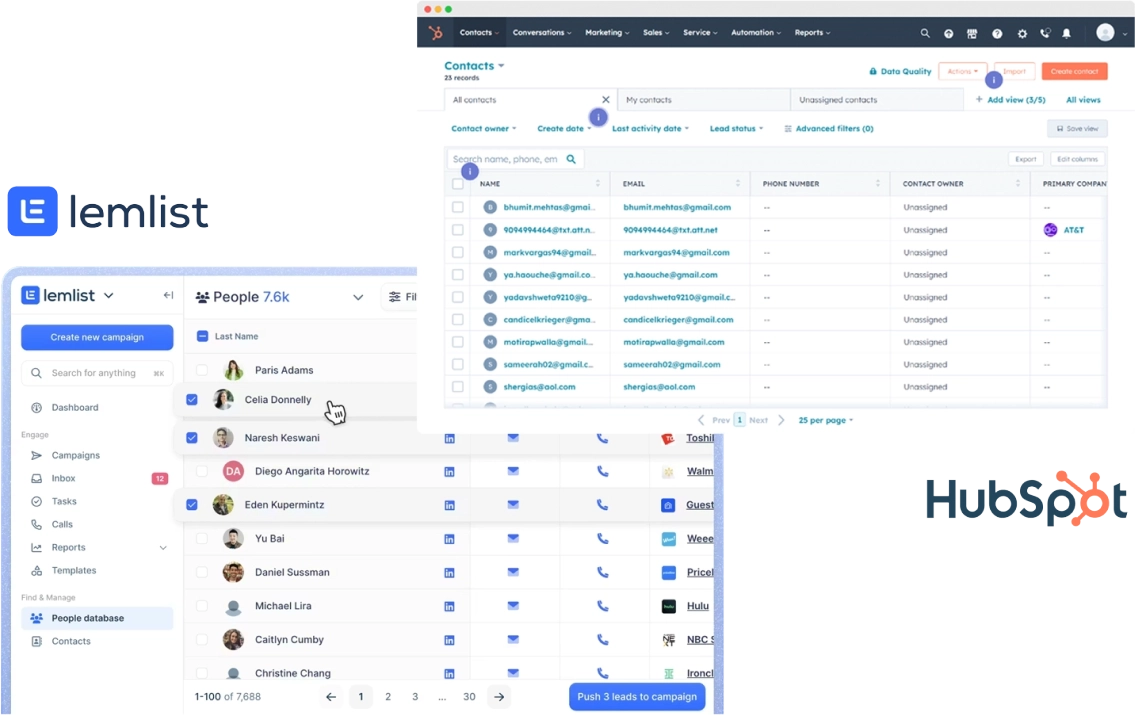This screenshot has height=715, width=1135.
Task: Expand Contacts title dropdown in HubSpot
Action: pos(501,66)
